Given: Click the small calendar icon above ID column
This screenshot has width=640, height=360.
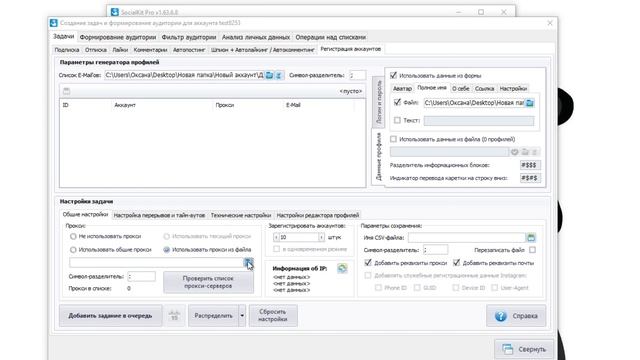Looking at the screenshot, I should (x=67, y=91).
